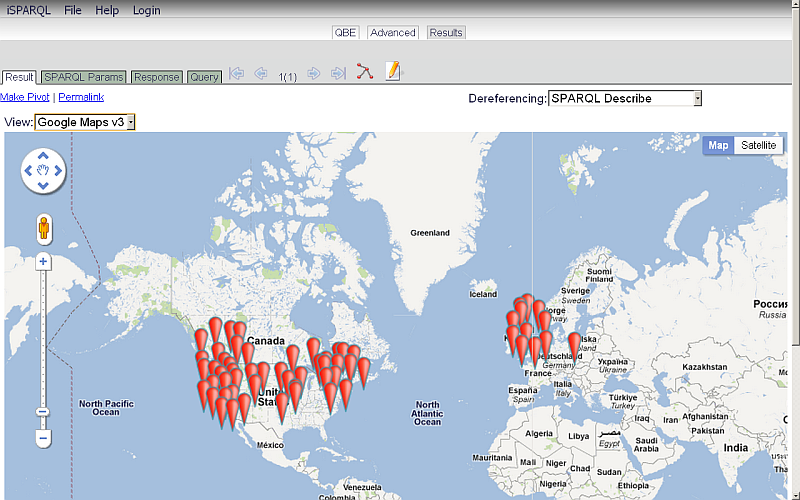Open the Help menu
Image resolution: width=800 pixels, height=500 pixels.
[107, 10]
